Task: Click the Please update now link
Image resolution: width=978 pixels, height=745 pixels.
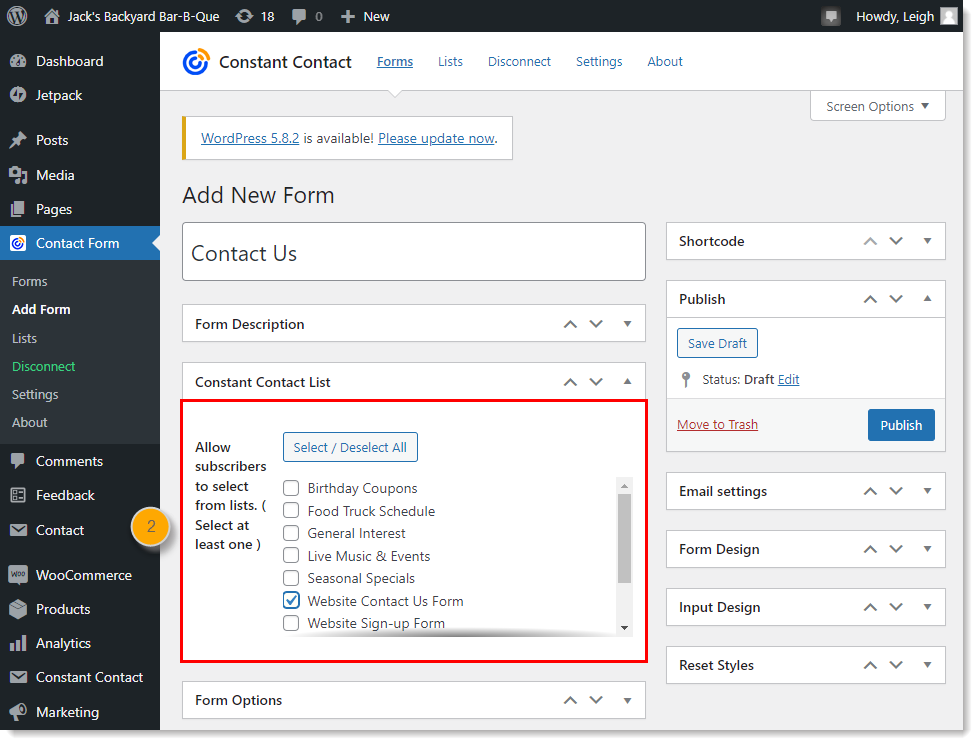Action: [x=437, y=139]
